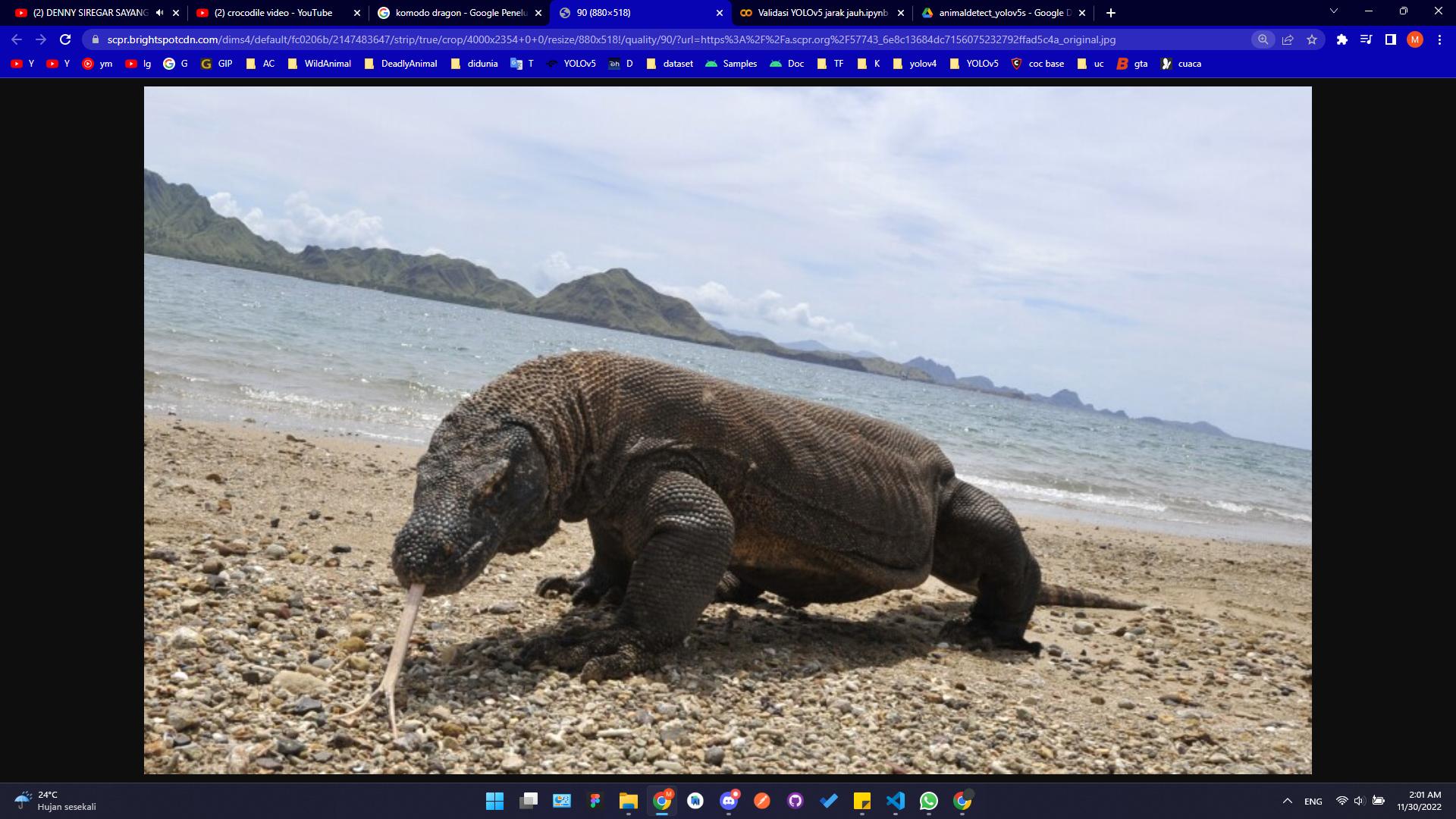
Task: Expand the dataset bookmark folder
Action: 670,64
